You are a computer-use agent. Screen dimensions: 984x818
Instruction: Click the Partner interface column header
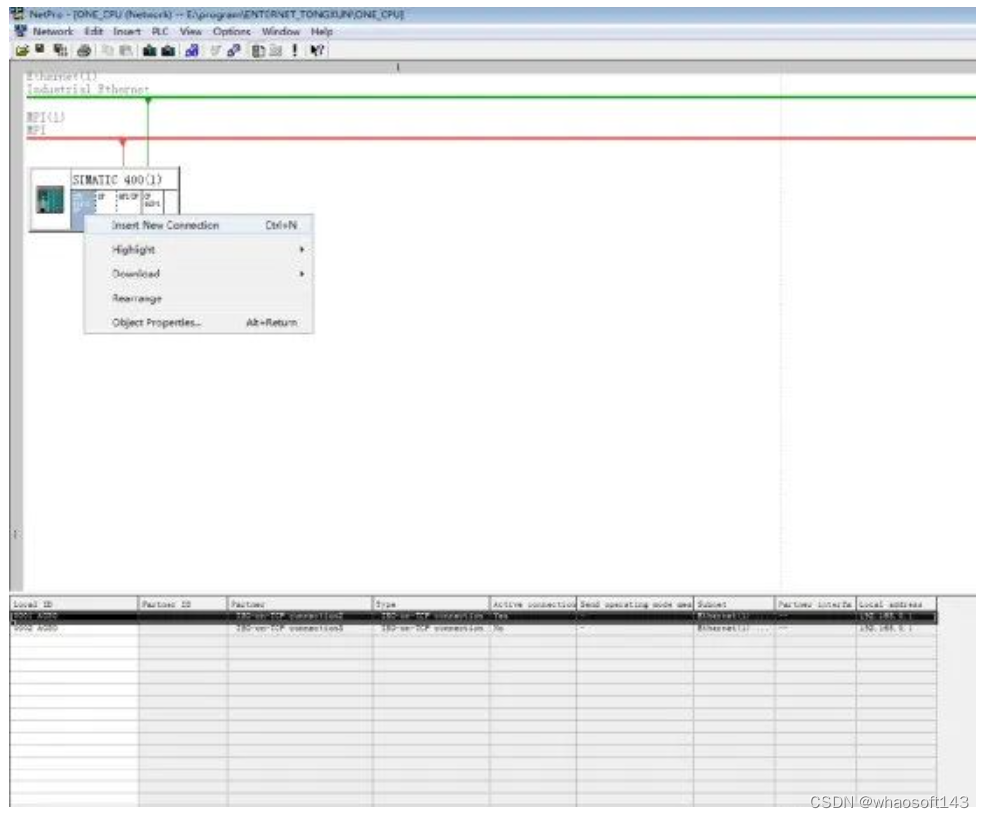coord(815,604)
